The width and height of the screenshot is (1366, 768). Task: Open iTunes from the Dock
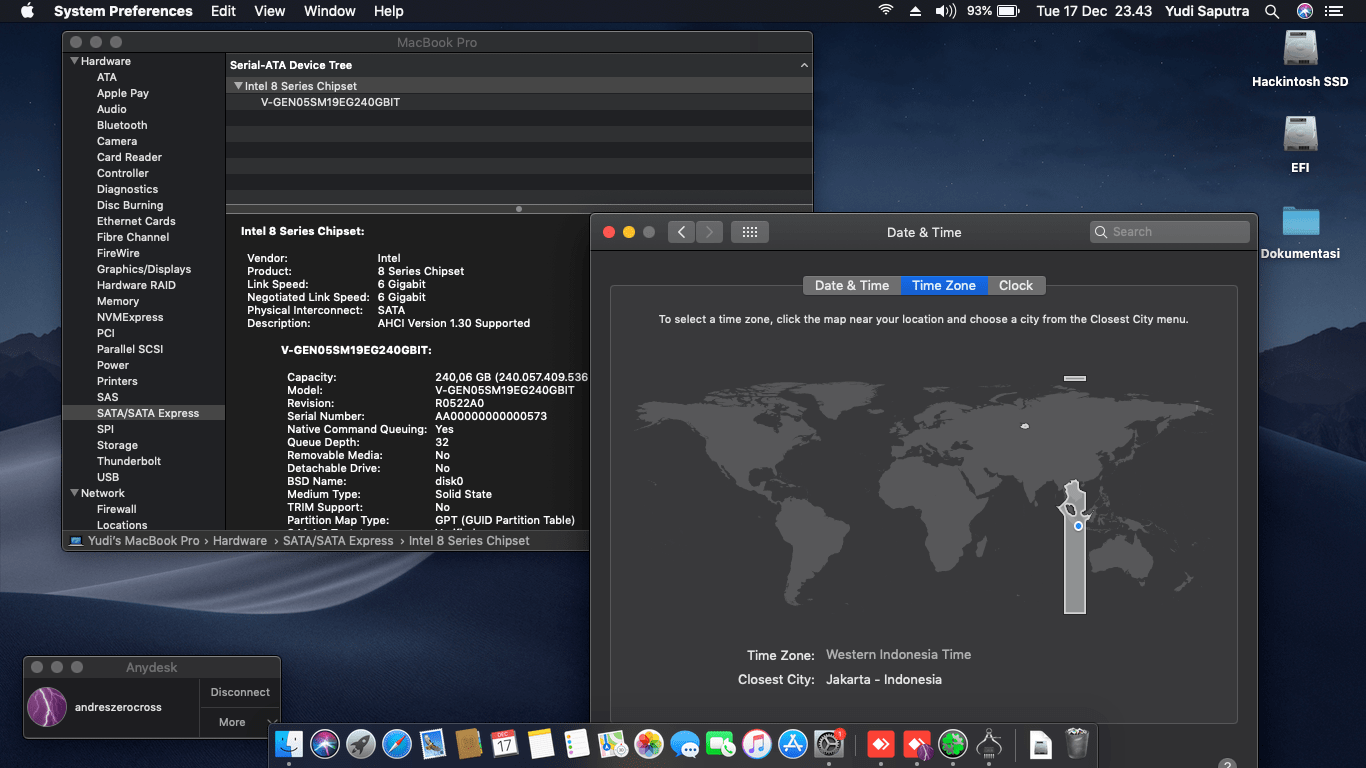[757, 744]
